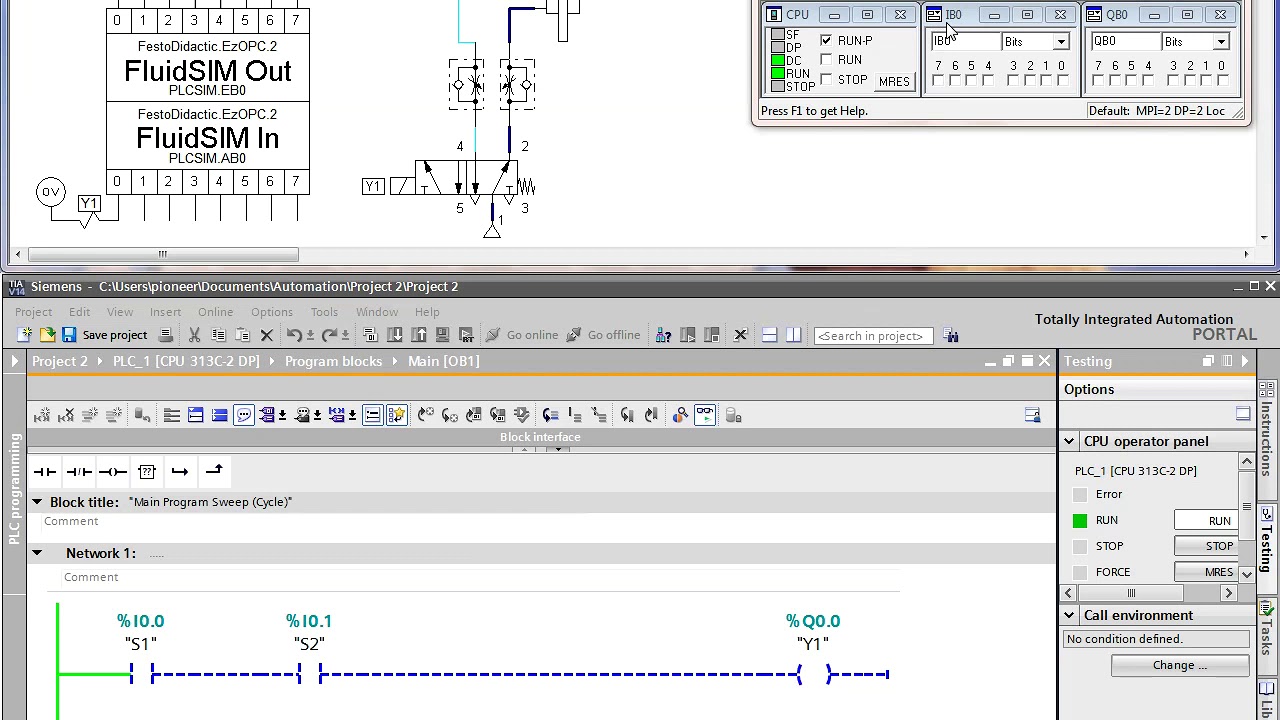This screenshot has width=1280, height=720.
Task: Click the Accessible devices icon
Action: pos(663,335)
